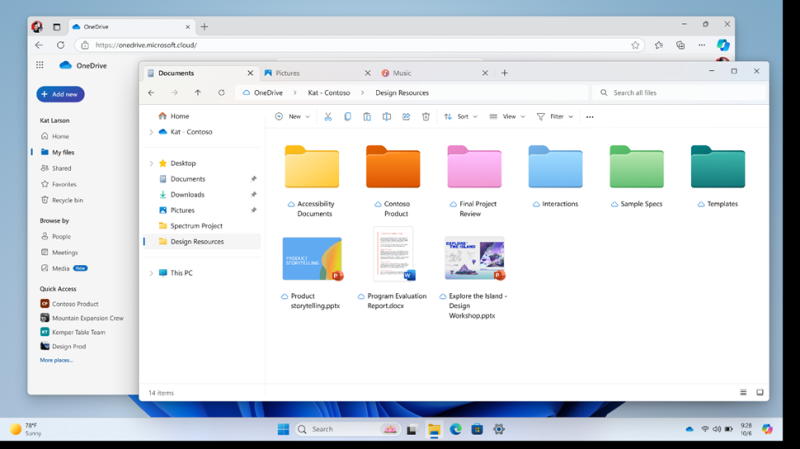Switch to details list view icon in status bar
The width and height of the screenshot is (800, 449).
[x=743, y=392]
